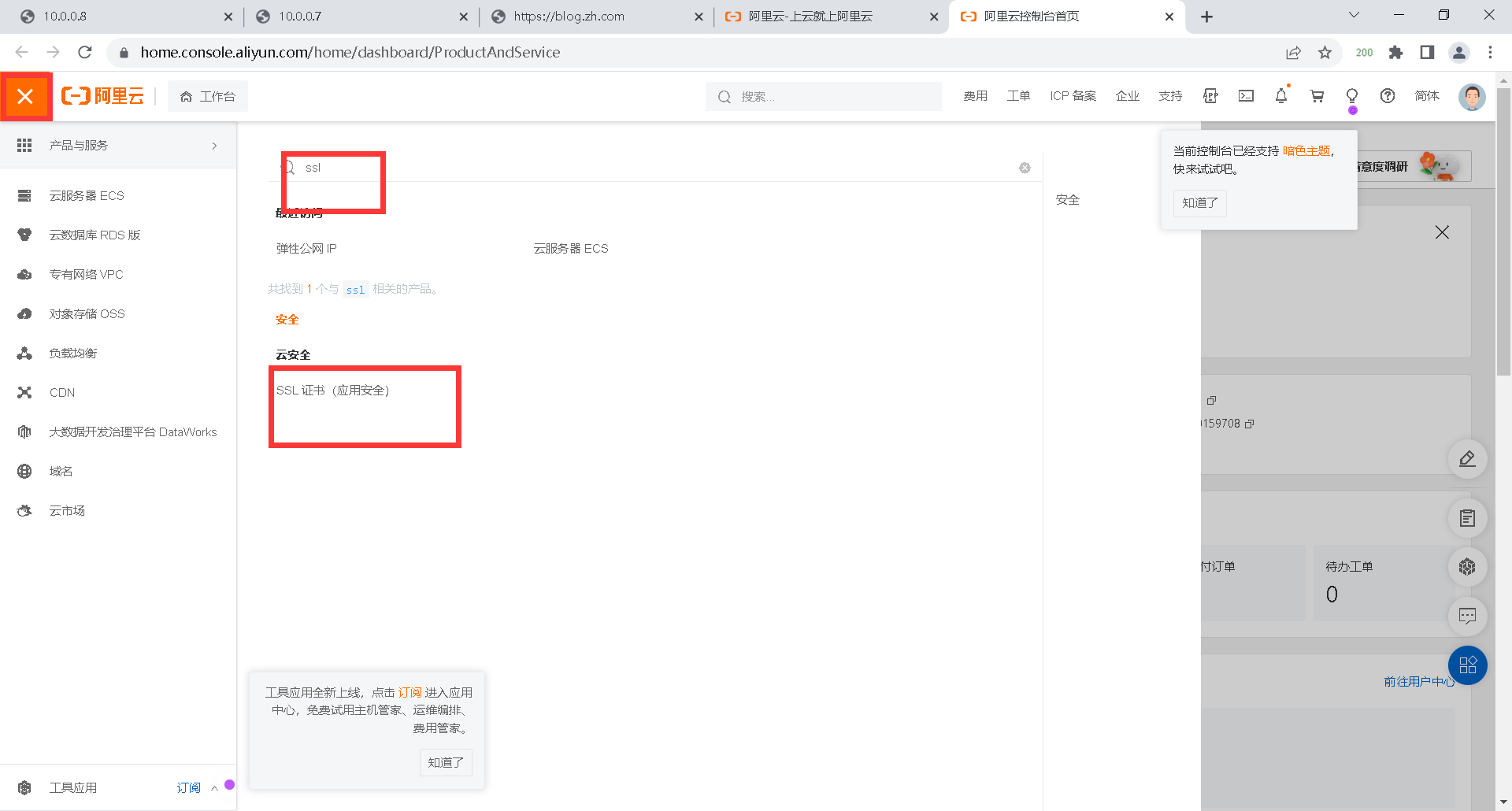The width and height of the screenshot is (1512, 811).
Task: Open the browser profile icon
Action: click(1459, 52)
